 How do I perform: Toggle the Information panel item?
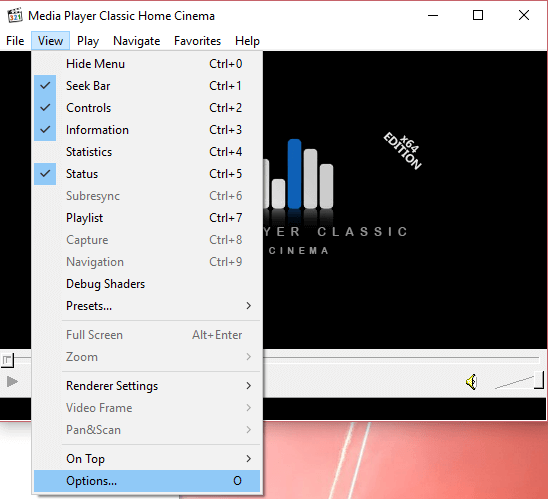point(147,130)
